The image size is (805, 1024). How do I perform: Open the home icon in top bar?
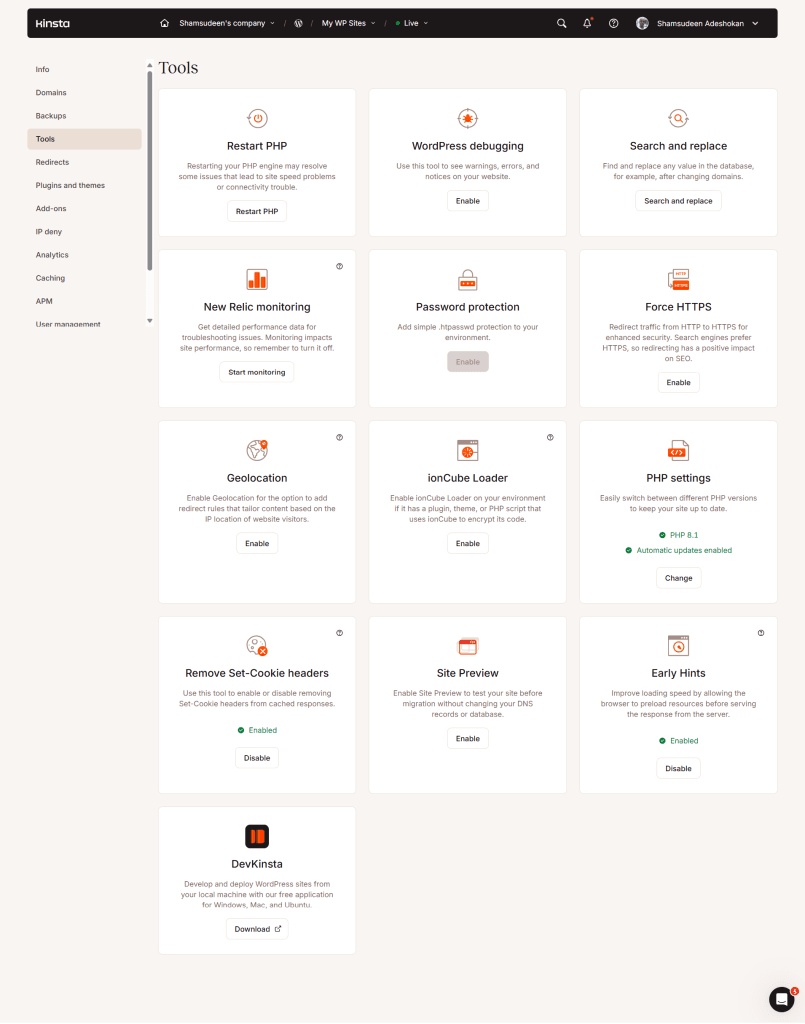pos(165,23)
